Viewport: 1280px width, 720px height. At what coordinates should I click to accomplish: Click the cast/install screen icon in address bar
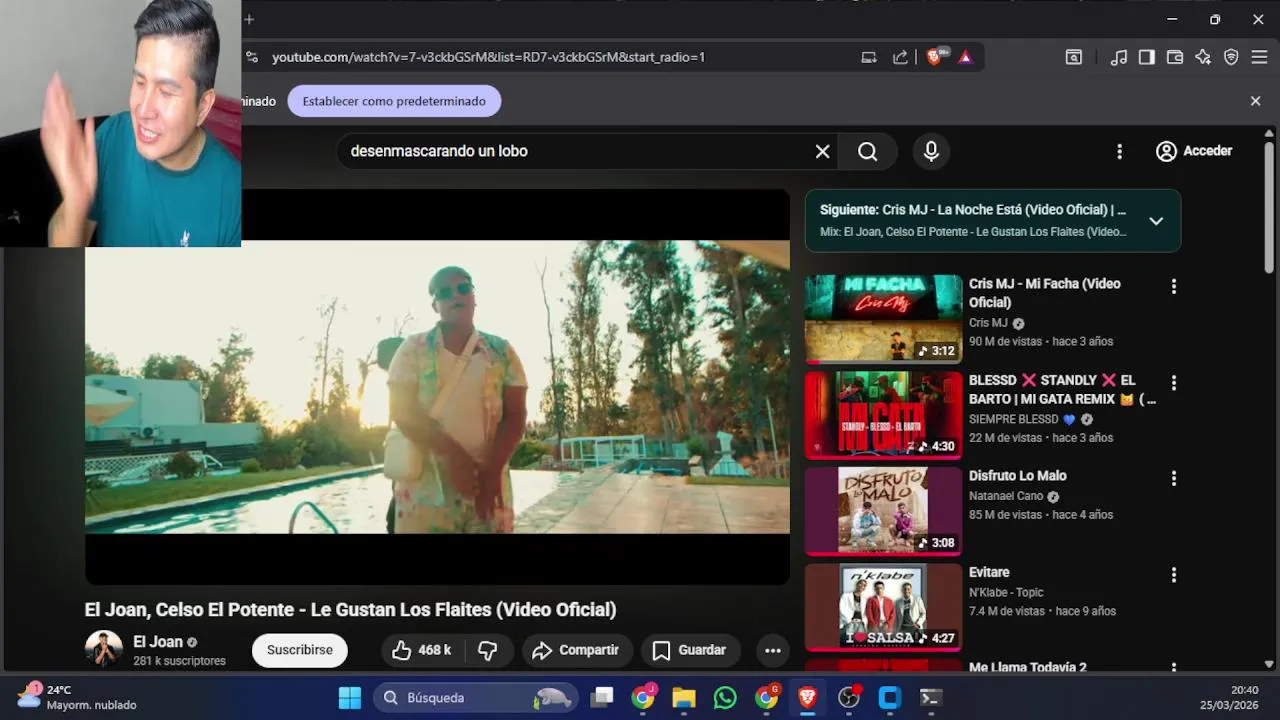[x=869, y=57]
